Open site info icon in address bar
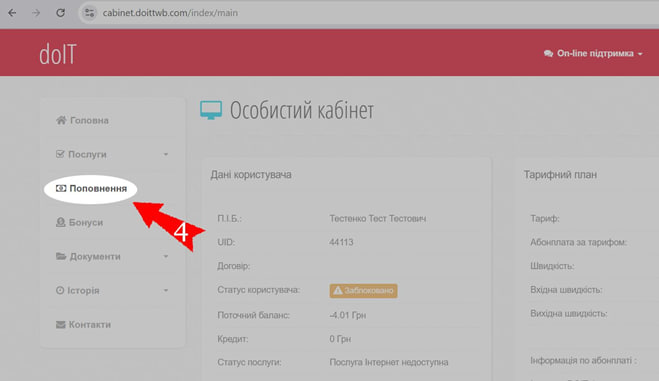Viewport: 659px width, 381px height. coord(89,13)
